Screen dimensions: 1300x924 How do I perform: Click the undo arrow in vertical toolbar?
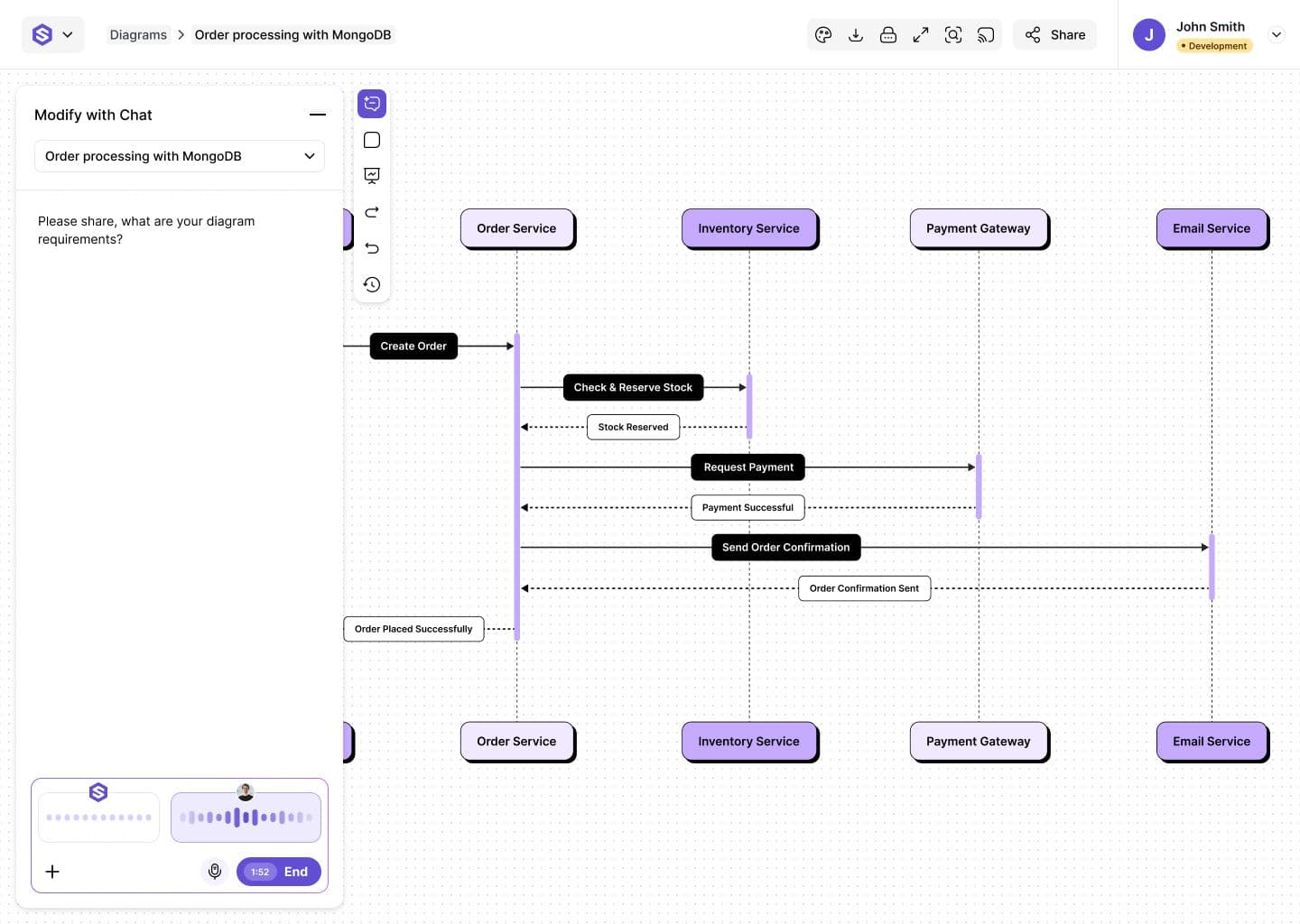click(x=372, y=248)
